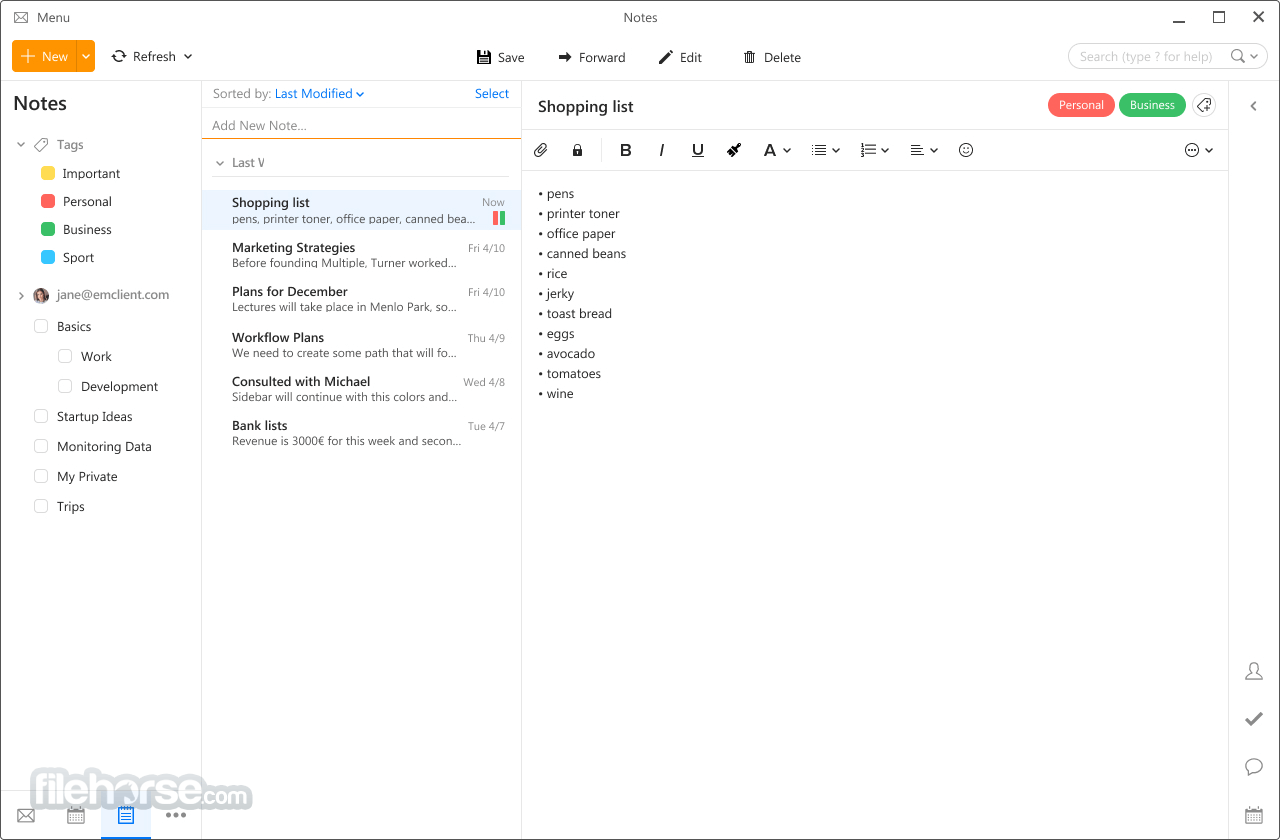
Task: Open the New button dropdown arrow
Action: (86, 56)
